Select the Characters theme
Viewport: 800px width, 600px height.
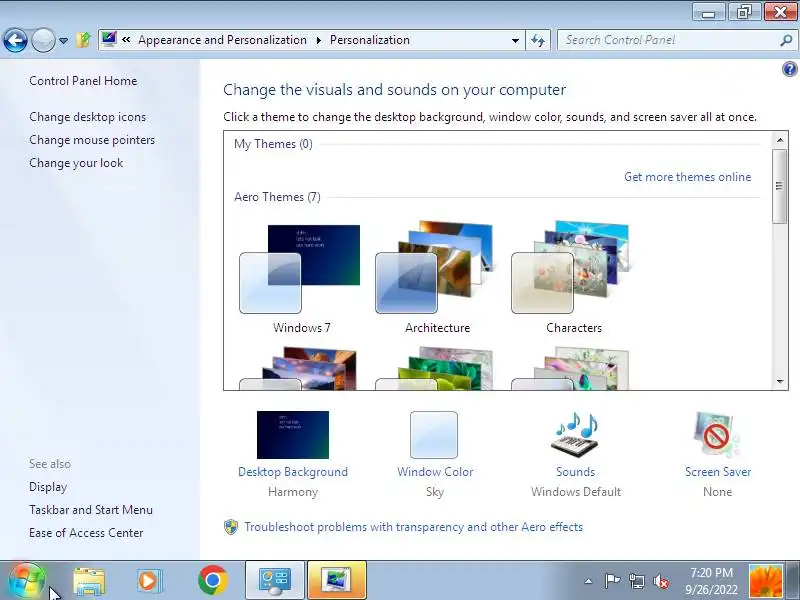[x=573, y=278]
